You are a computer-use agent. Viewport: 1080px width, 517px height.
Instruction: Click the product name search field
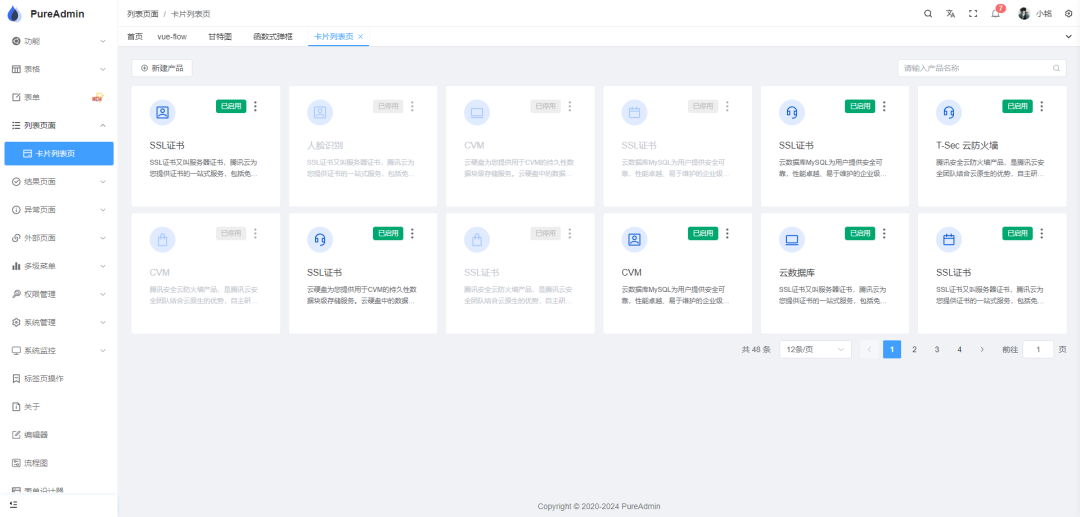coord(976,68)
